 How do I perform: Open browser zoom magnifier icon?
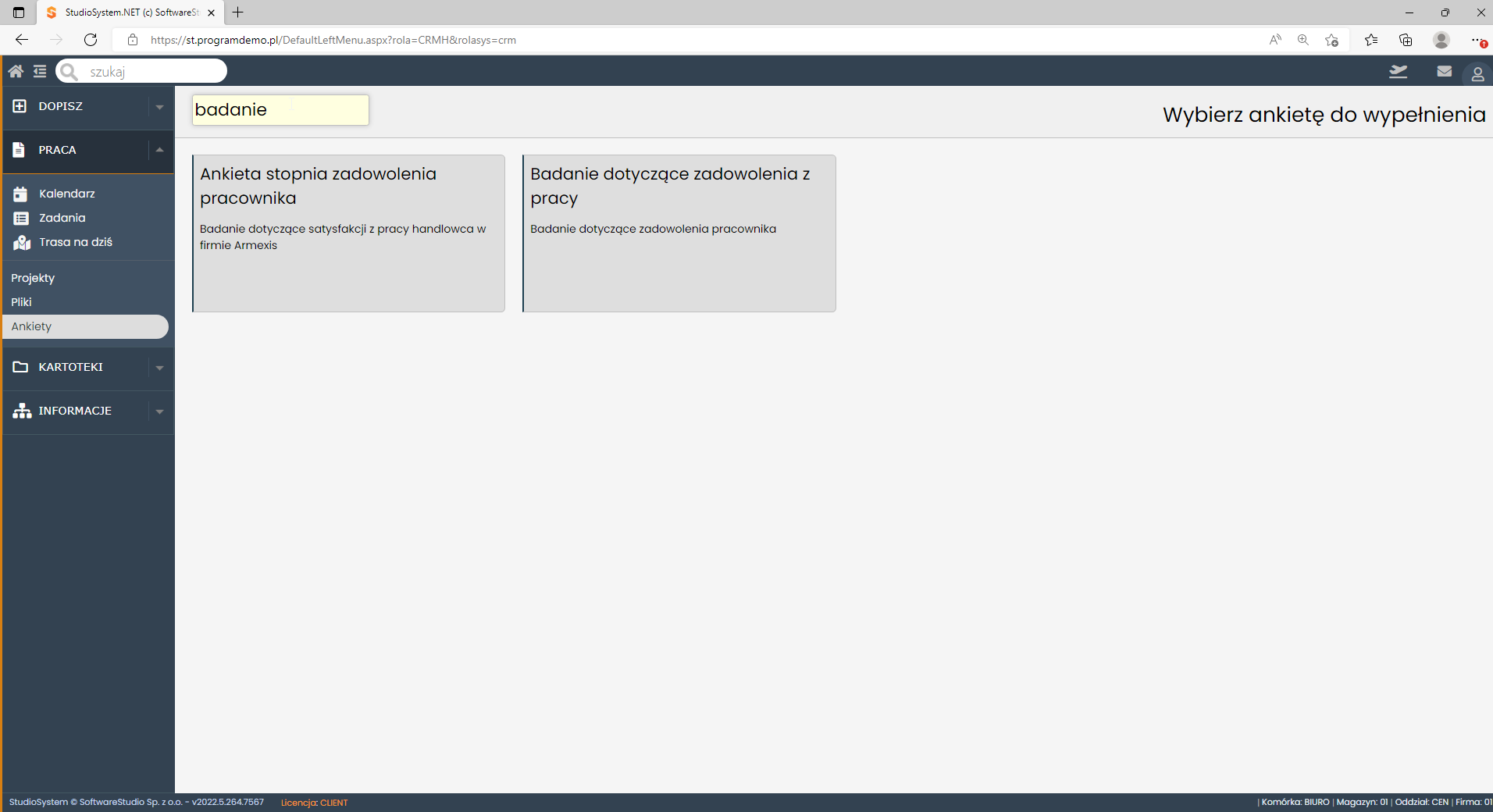pyautogui.click(x=1302, y=40)
